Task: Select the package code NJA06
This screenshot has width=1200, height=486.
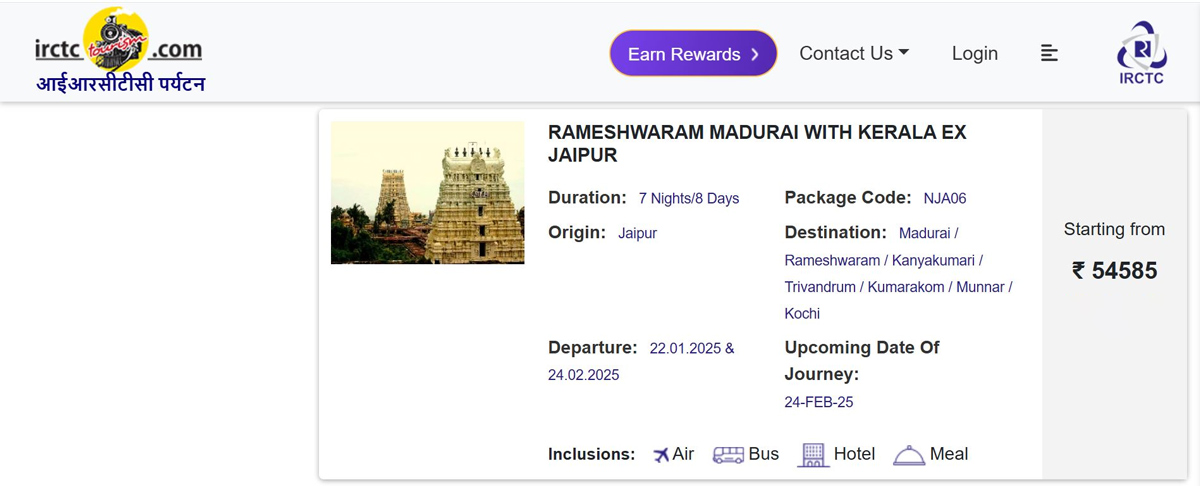Action: (x=944, y=198)
